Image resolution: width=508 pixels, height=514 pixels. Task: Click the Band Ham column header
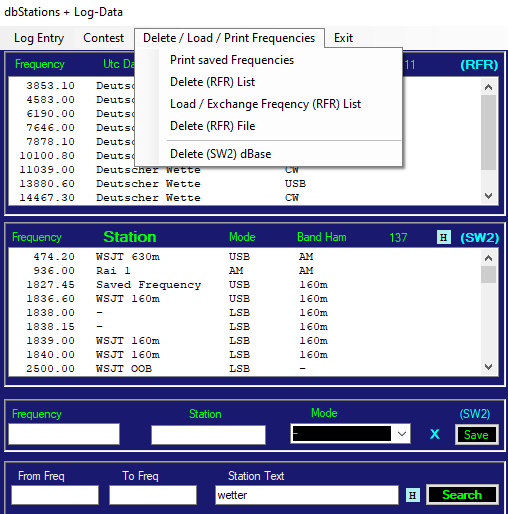322,237
